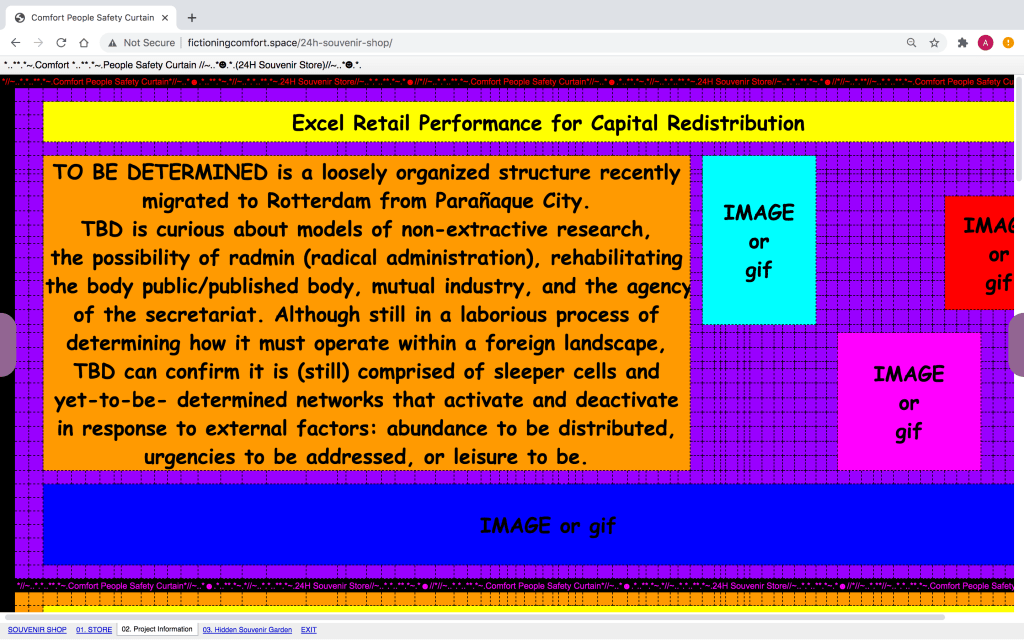Show Not Secure site information
The height and width of the screenshot is (640, 1024).
[140, 43]
